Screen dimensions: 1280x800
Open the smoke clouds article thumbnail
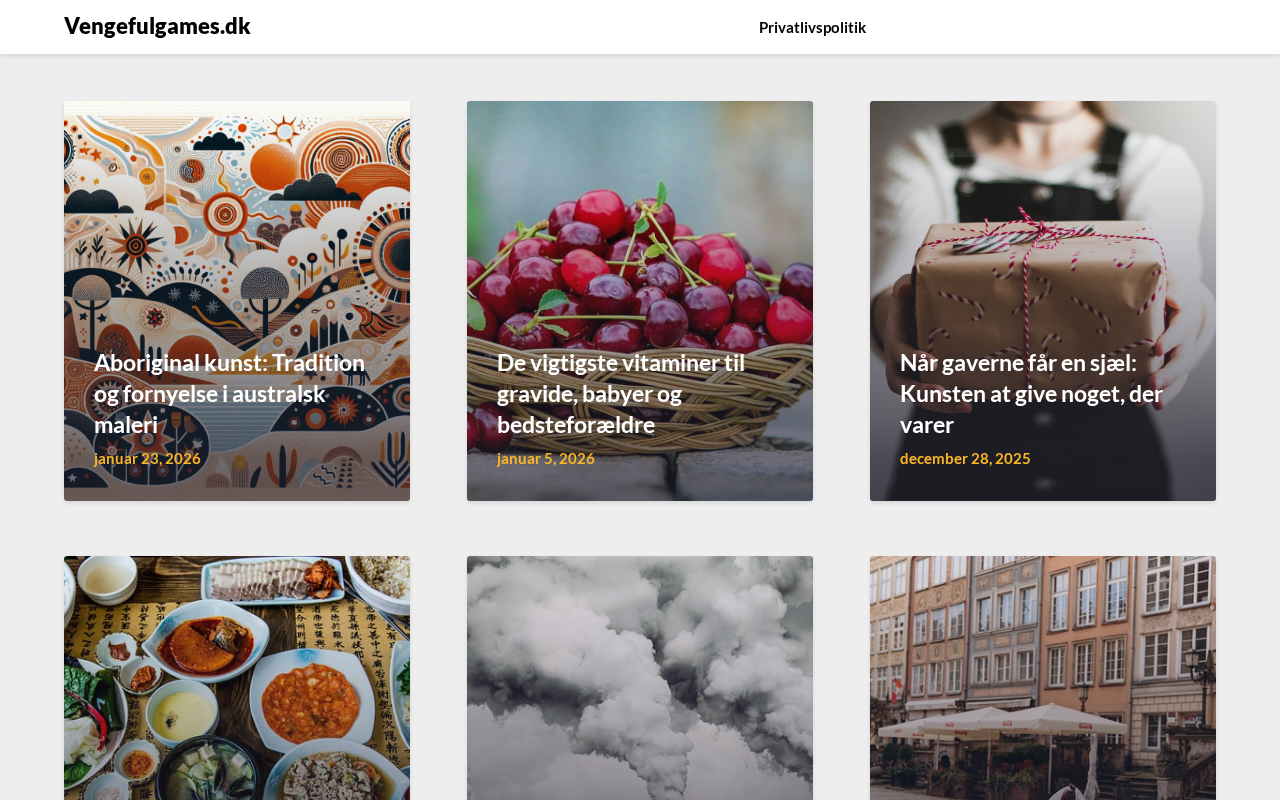point(640,678)
